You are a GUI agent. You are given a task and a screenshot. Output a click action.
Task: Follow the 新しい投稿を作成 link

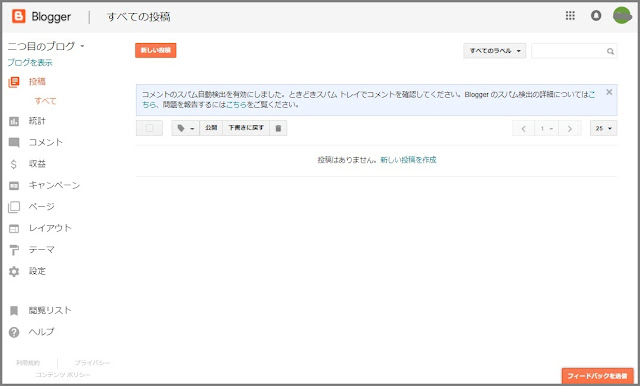click(x=408, y=160)
